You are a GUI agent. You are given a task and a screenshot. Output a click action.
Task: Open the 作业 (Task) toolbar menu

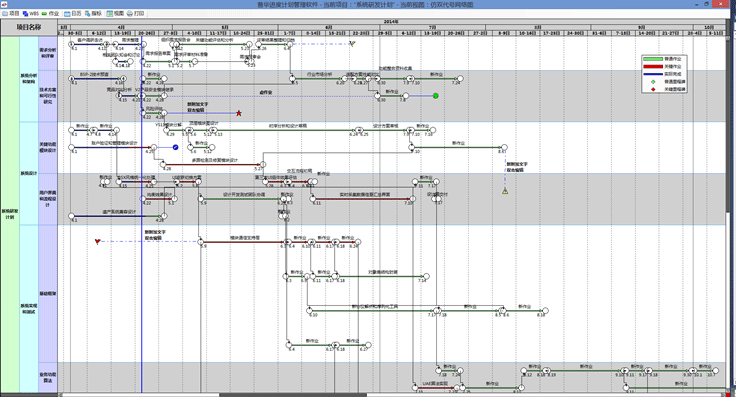tap(50, 14)
